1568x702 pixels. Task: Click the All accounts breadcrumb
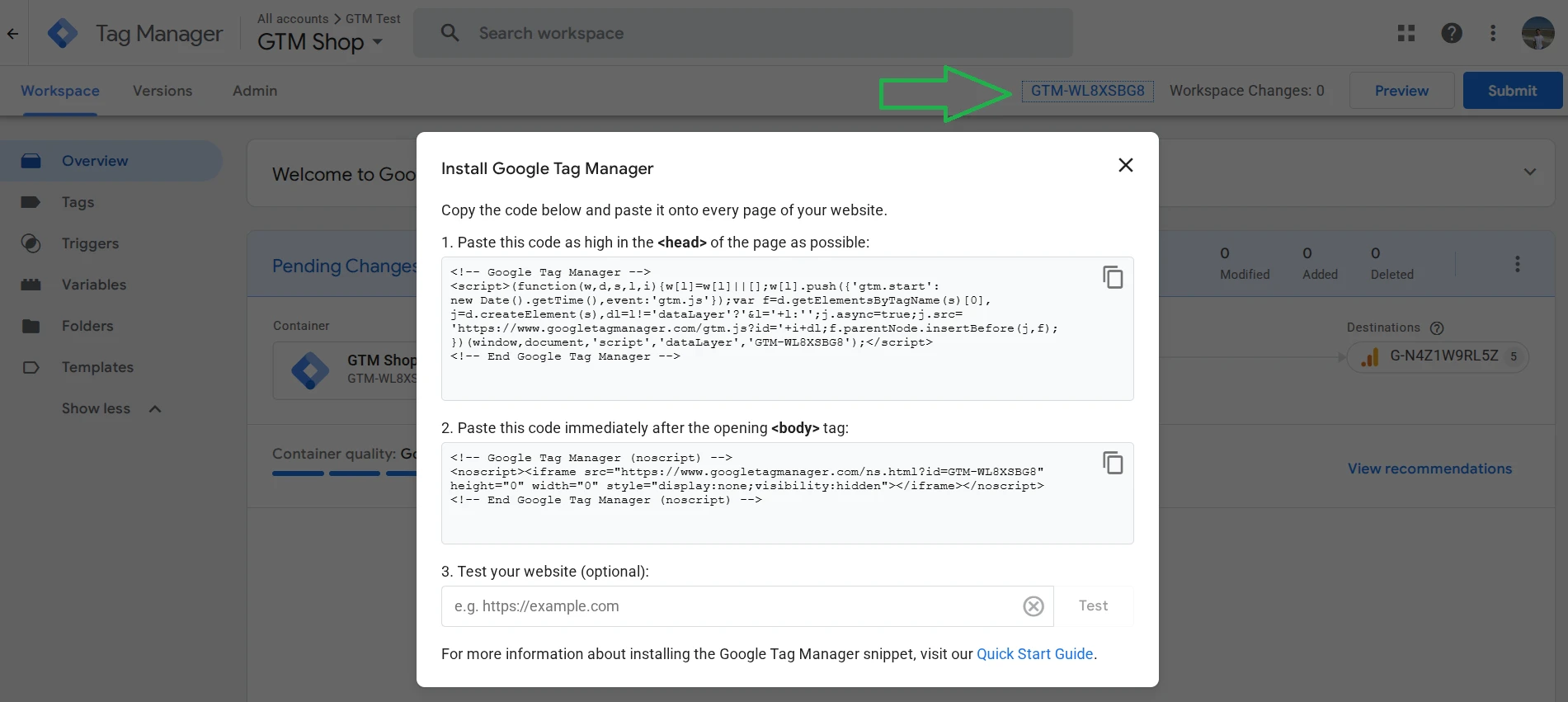click(x=293, y=18)
